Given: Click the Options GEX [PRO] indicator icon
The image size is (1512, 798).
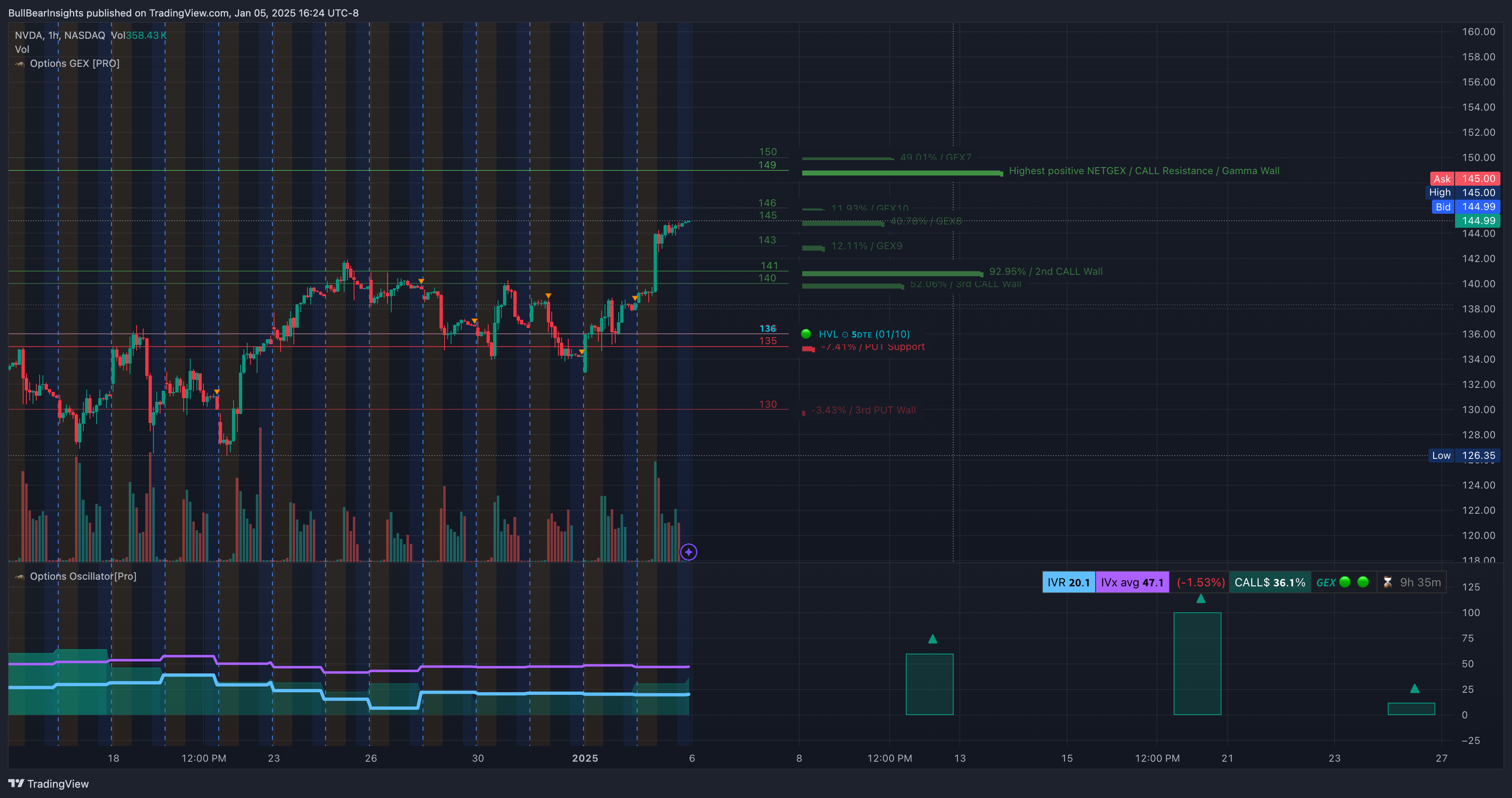Looking at the screenshot, I should point(20,64).
